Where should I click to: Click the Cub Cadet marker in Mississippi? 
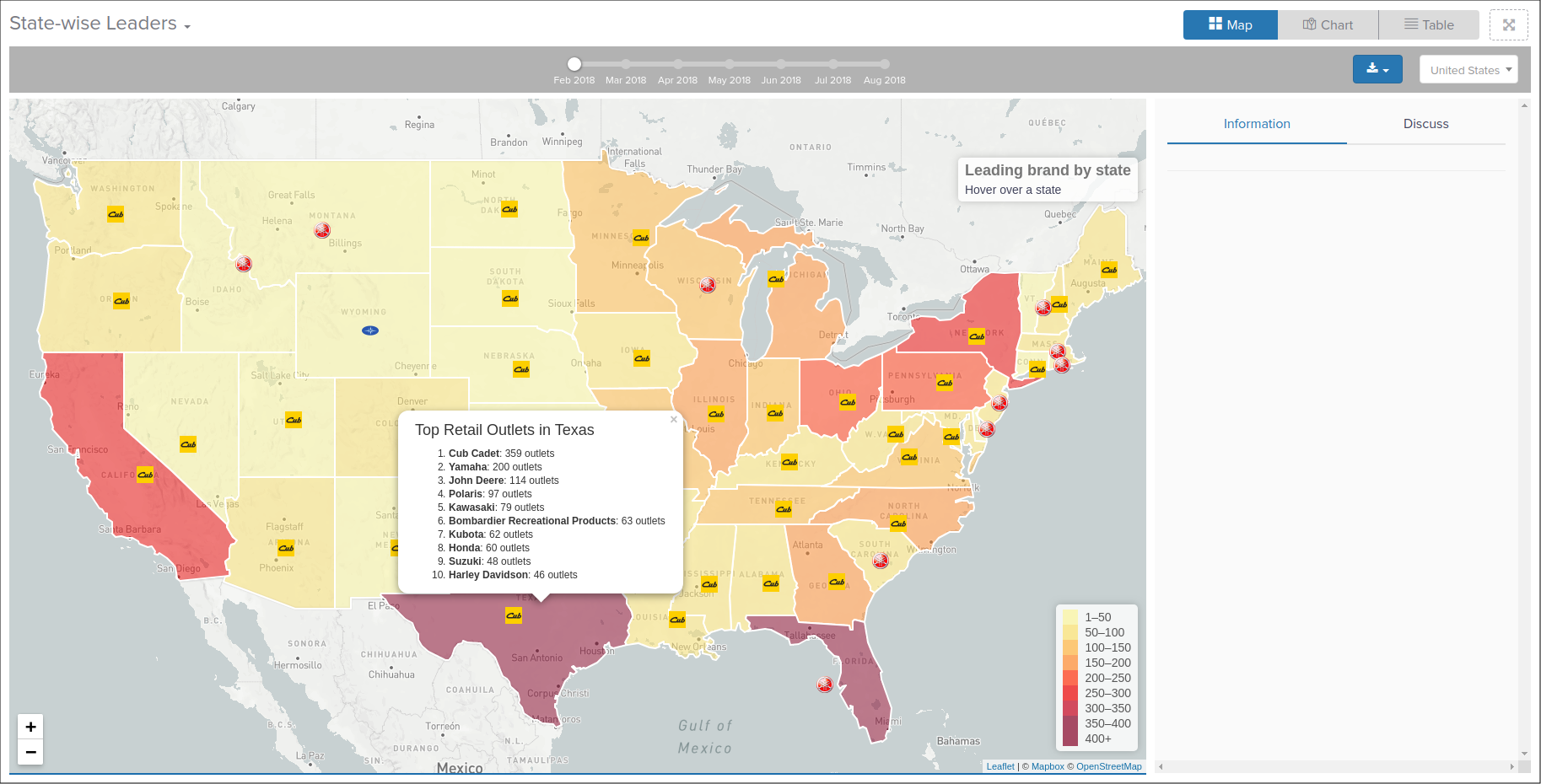(709, 584)
